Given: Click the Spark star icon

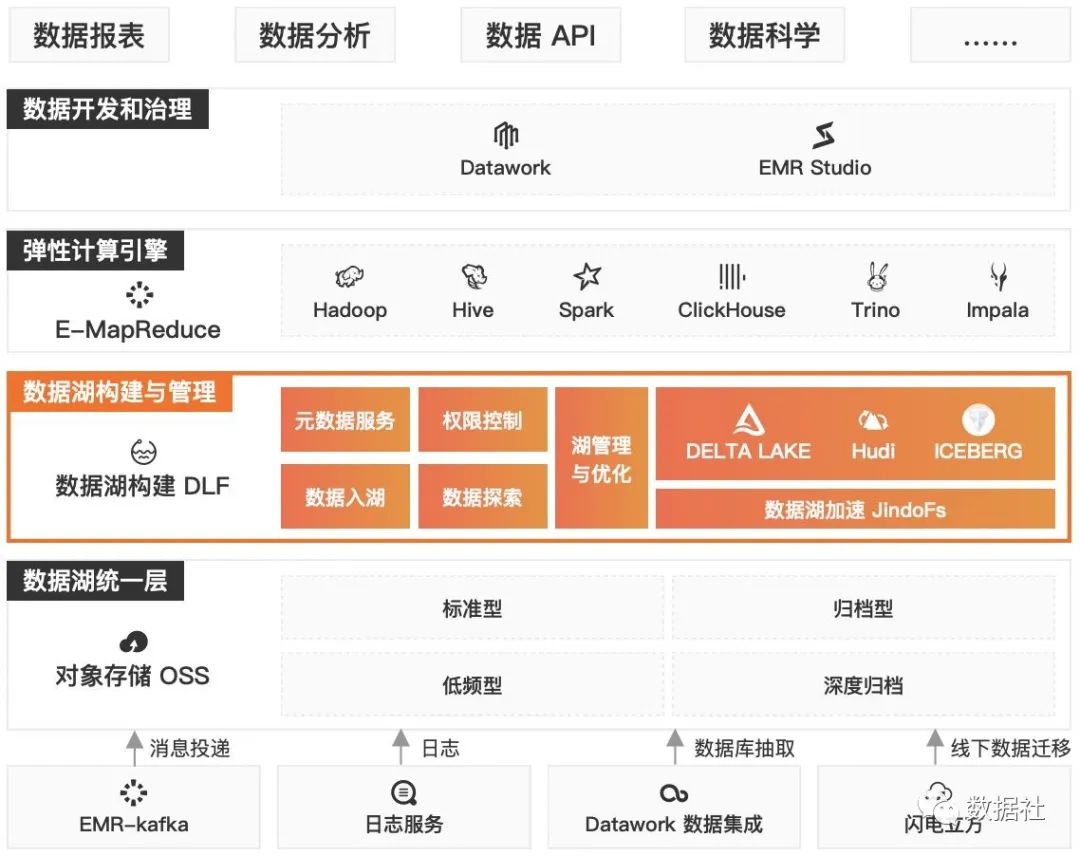Looking at the screenshot, I should click(587, 276).
